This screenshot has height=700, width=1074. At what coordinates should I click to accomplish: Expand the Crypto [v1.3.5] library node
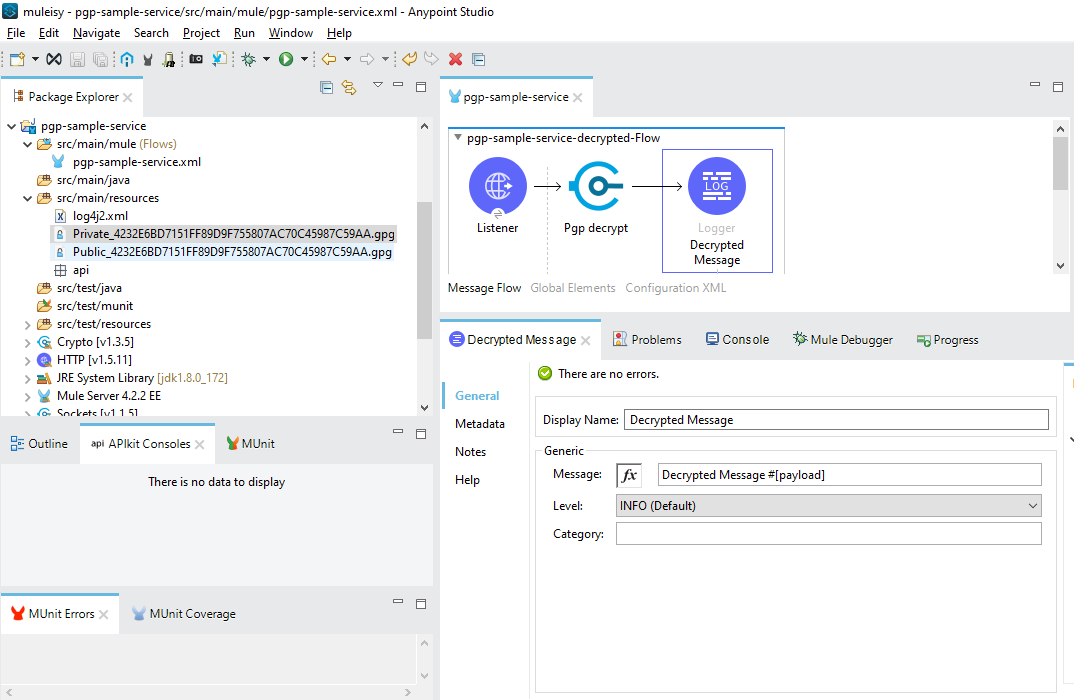[27, 342]
